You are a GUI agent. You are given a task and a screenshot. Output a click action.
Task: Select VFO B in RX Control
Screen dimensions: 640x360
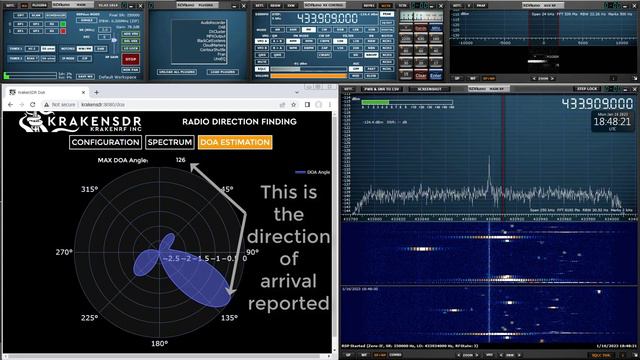coord(262,48)
